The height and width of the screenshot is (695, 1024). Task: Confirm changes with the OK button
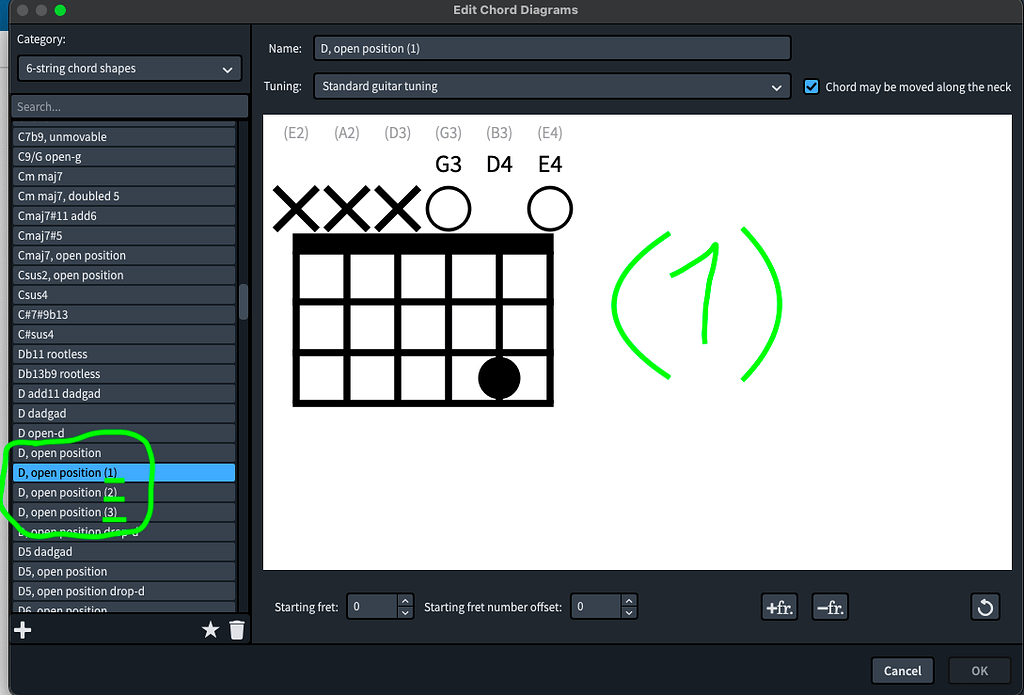(979, 670)
